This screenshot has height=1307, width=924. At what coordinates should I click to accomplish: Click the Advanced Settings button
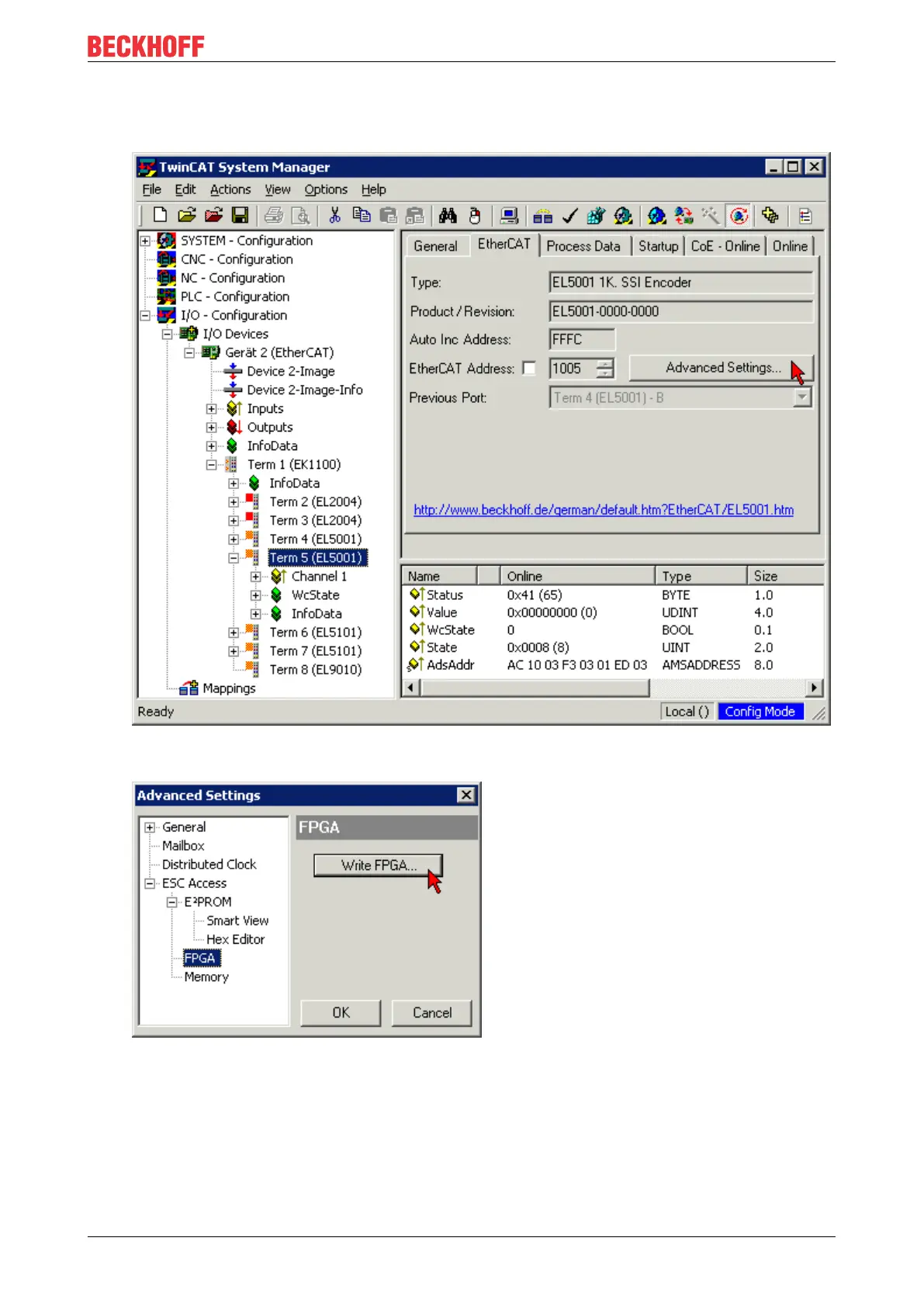[722, 368]
